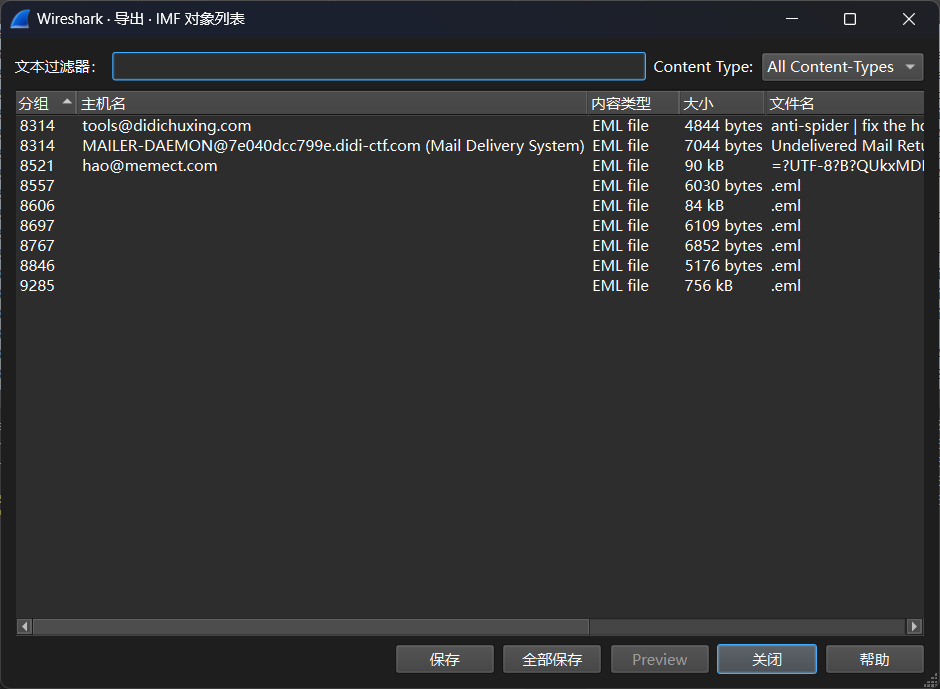Select packet 9285 row

click(470, 285)
